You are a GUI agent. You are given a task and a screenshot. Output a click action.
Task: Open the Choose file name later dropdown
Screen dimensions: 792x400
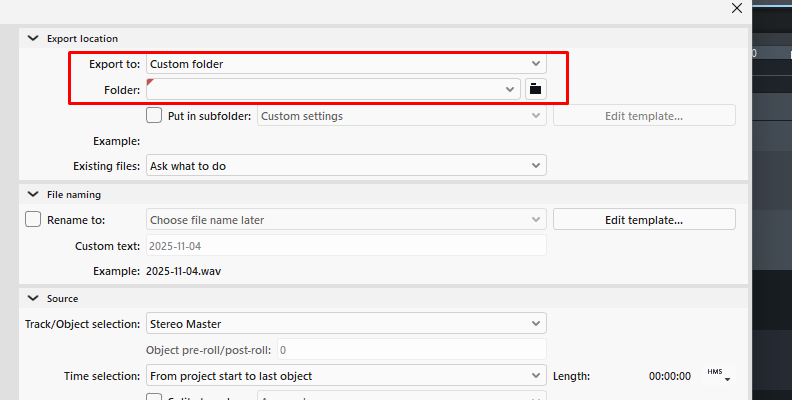click(345, 219)
